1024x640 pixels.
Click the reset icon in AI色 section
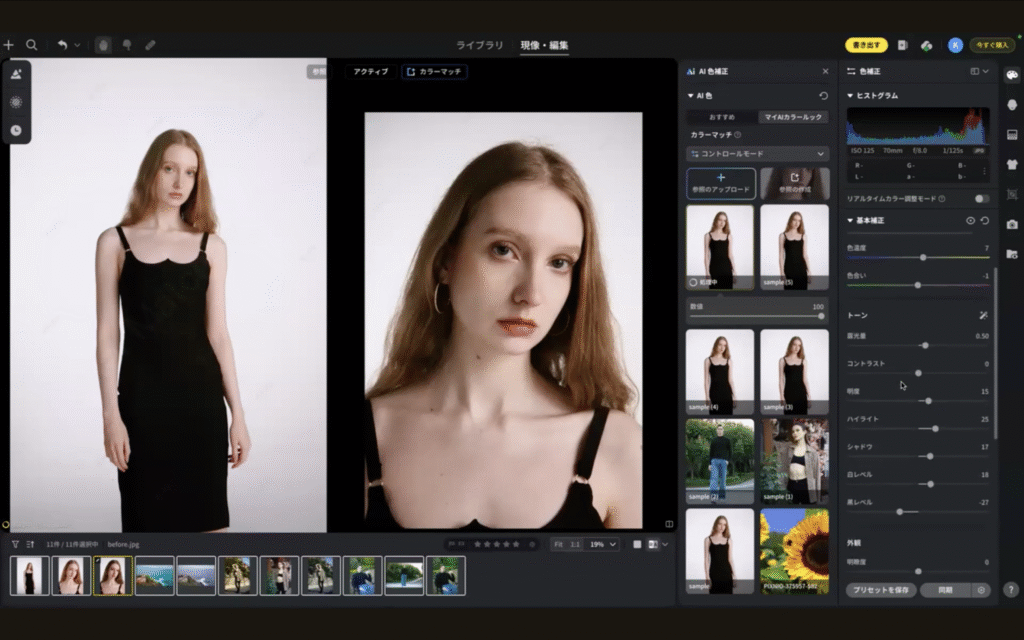pos(823,96)
